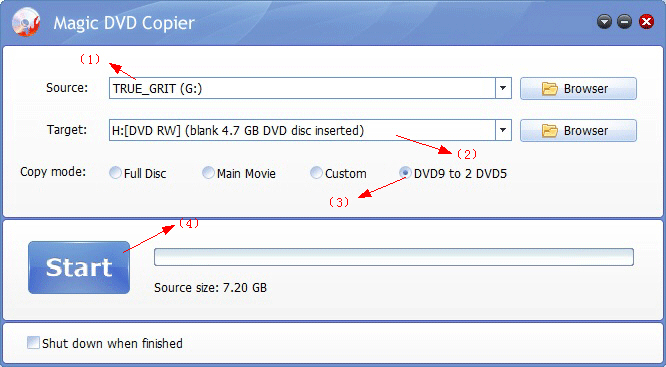Expand the Source drive dropdown arrow

pos(503,88)
